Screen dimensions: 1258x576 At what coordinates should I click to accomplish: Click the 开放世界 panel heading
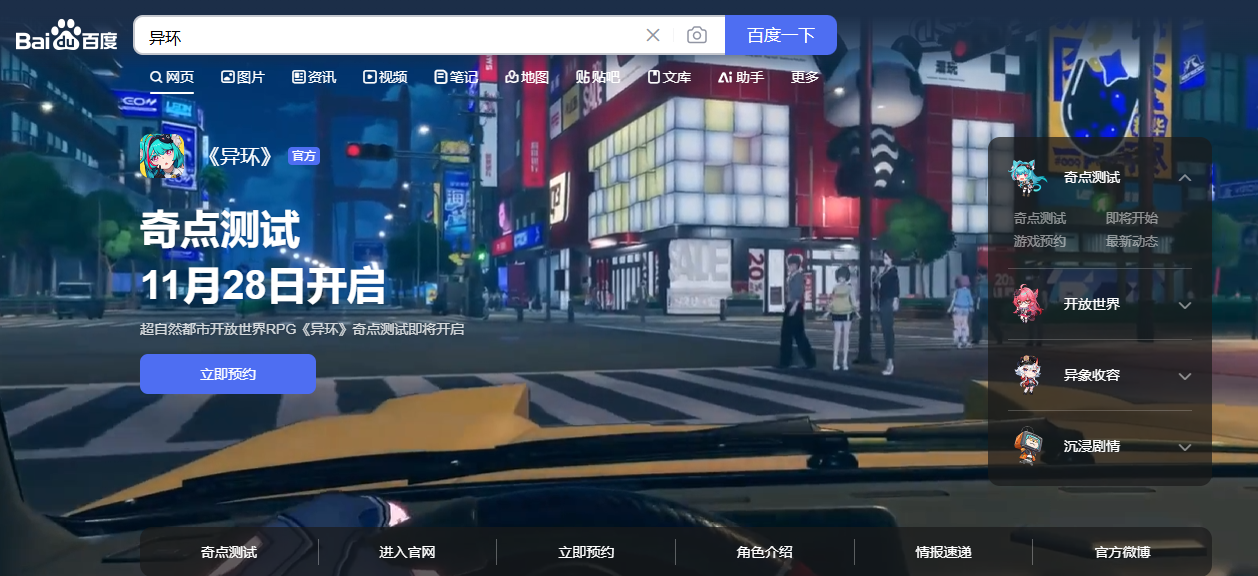pos(1092,305)
